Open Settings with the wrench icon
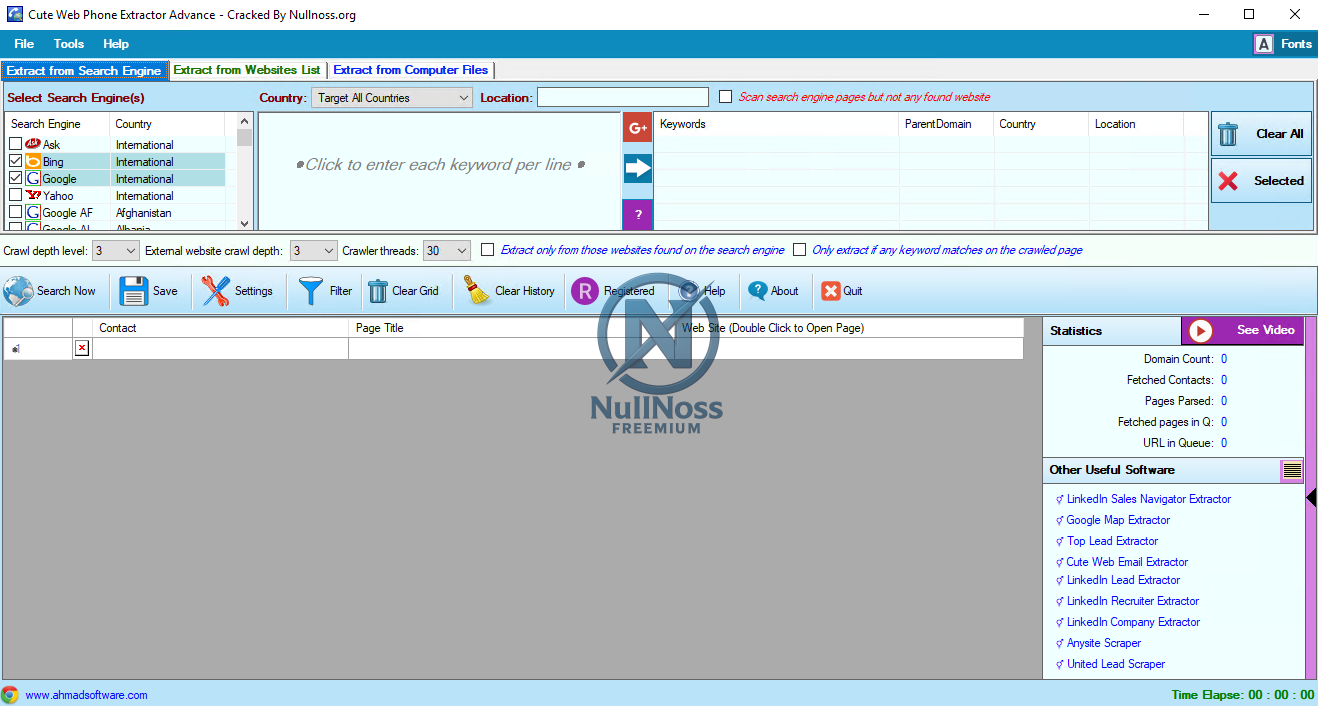 215,291
